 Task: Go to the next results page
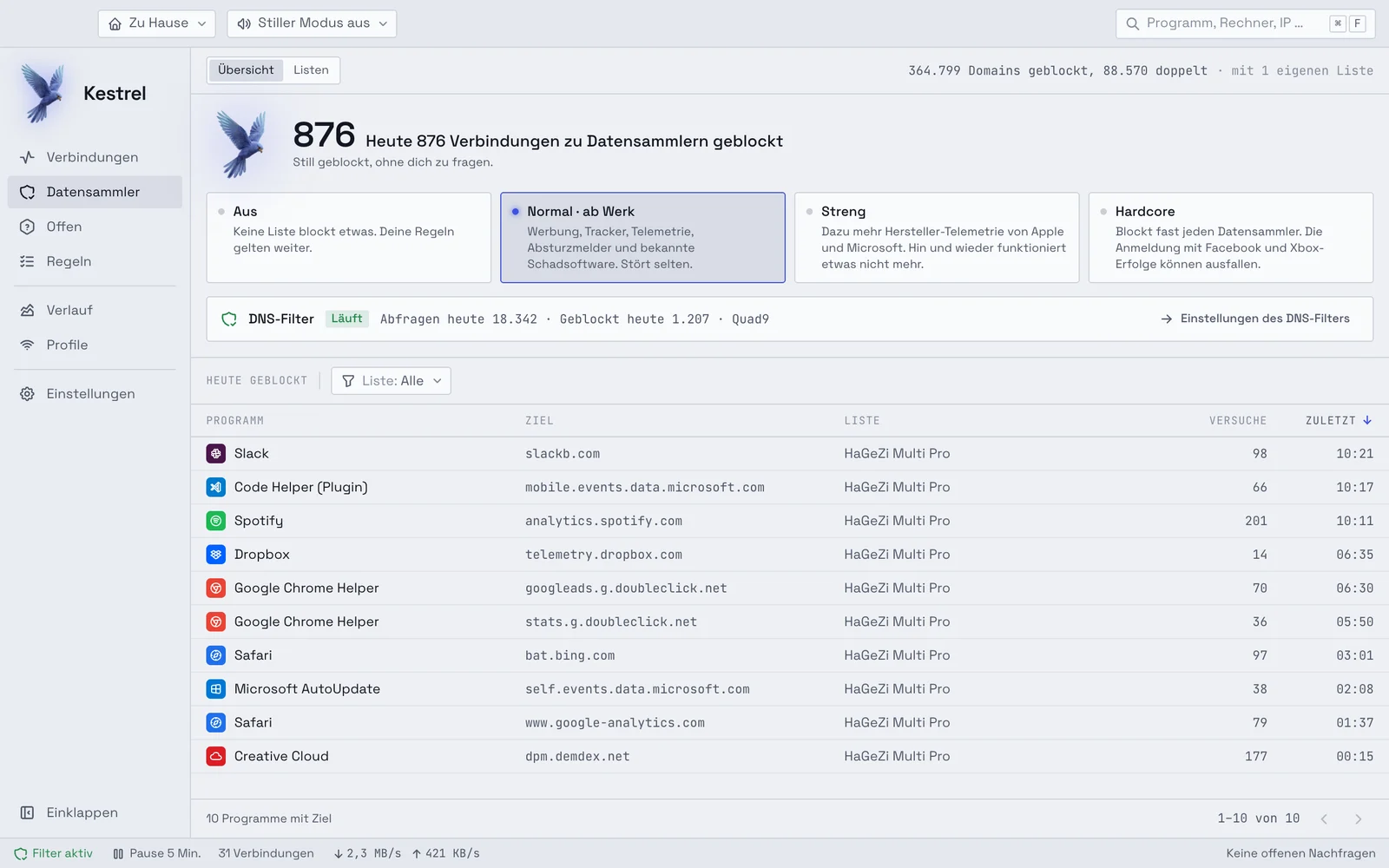point(1359,819)
